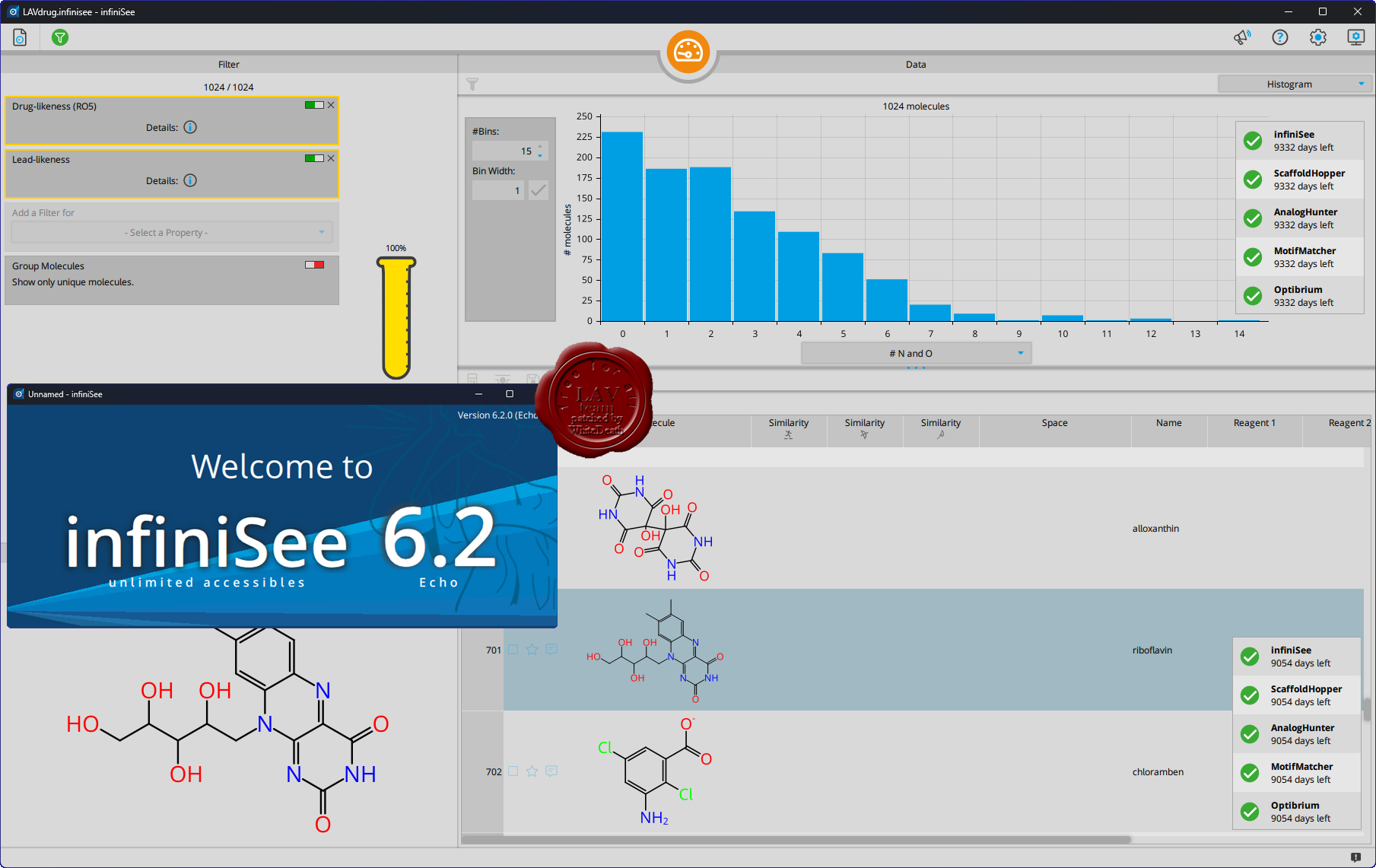Minimize the Unnamed - infiniSee splash window
The width and height of the screenshot is (1376, 868).
(x=478, y=394)
